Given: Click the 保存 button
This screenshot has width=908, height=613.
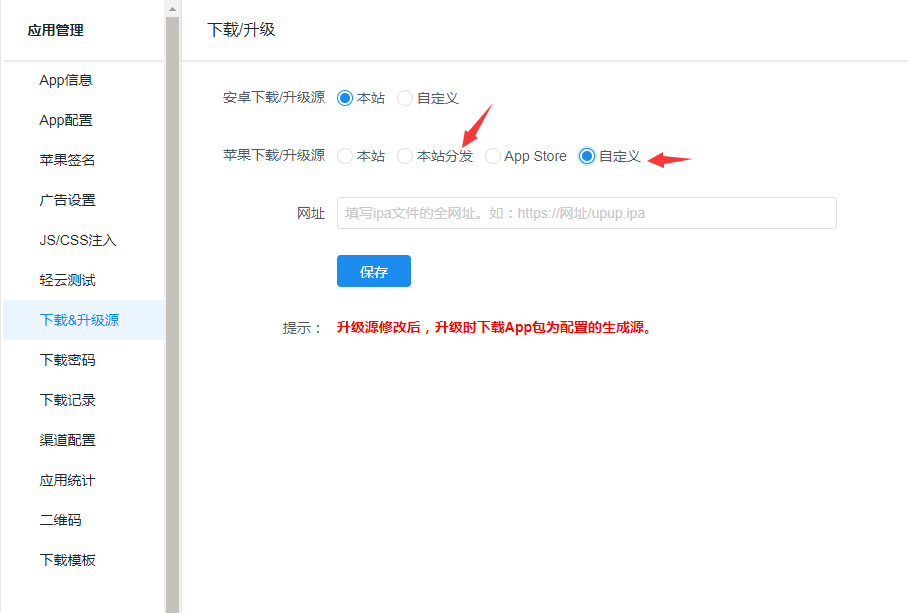Looking at the screenshot, I should [x=374, y=271].
